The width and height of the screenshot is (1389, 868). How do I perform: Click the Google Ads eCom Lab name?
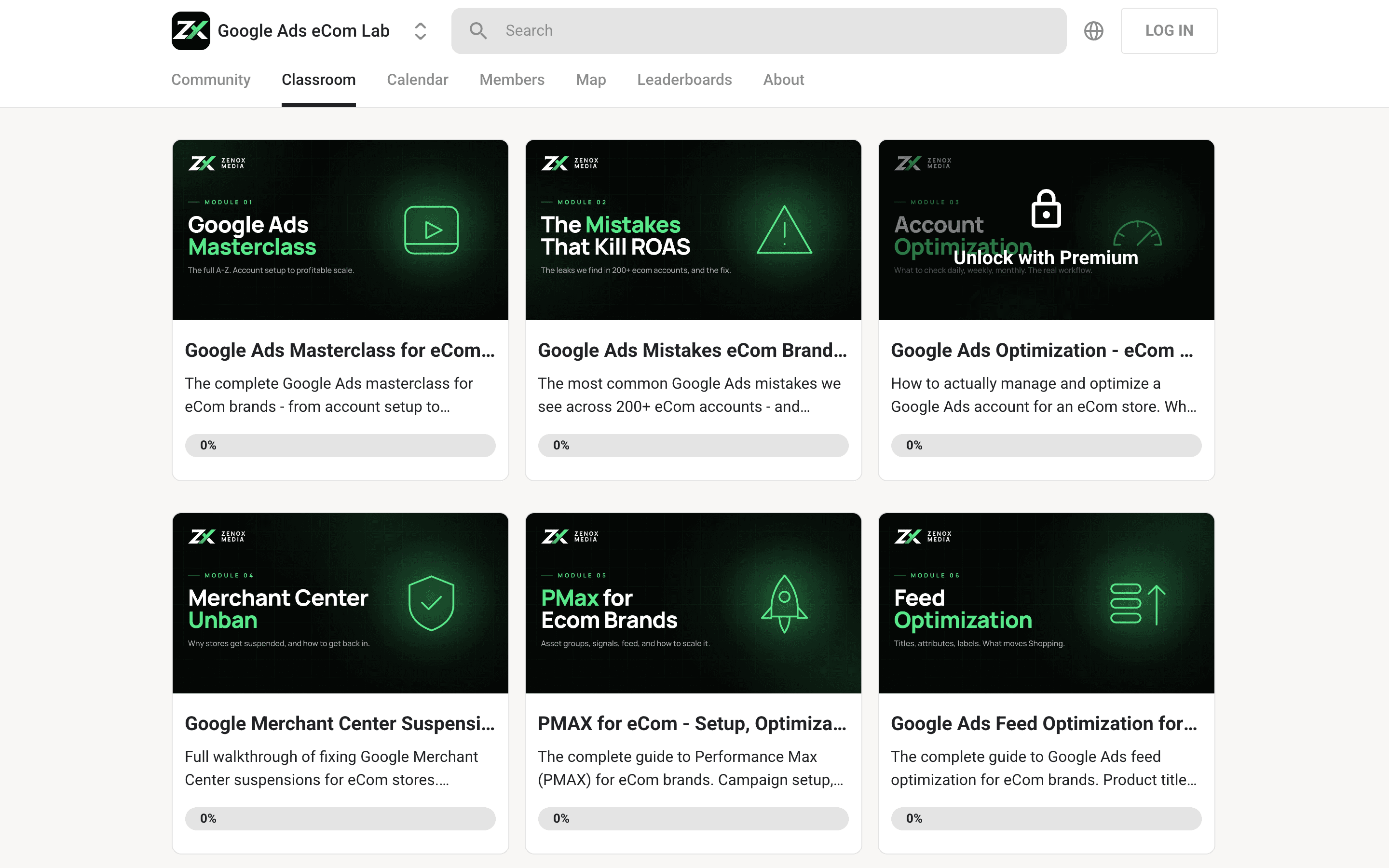pyautogui.click(x=304, y=31)
